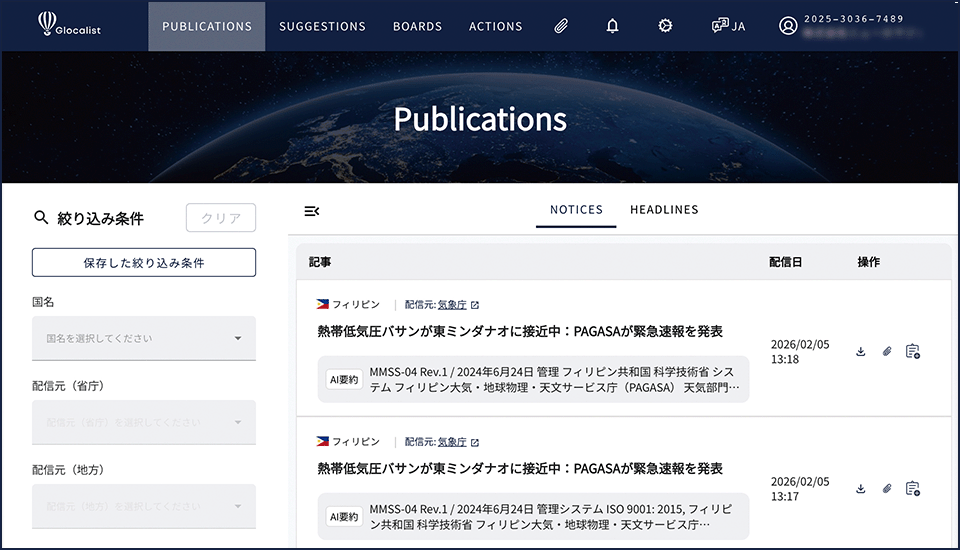Click the フィリピン label on the 13:18 notice
960x550 pixels.
pyautogui.click(x=356, y=304)
